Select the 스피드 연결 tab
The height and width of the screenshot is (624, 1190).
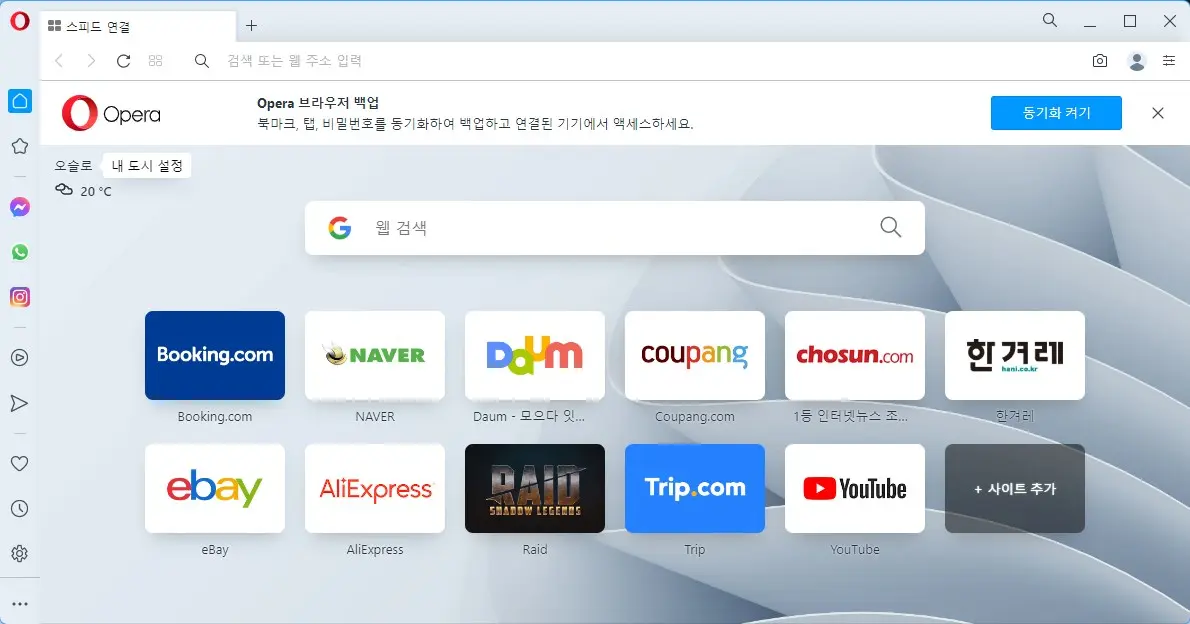138,27
